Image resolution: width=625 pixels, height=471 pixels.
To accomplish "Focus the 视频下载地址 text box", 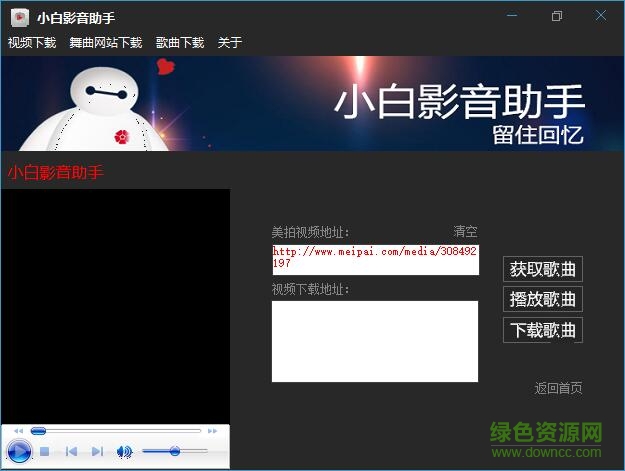I will coord(375,341).
